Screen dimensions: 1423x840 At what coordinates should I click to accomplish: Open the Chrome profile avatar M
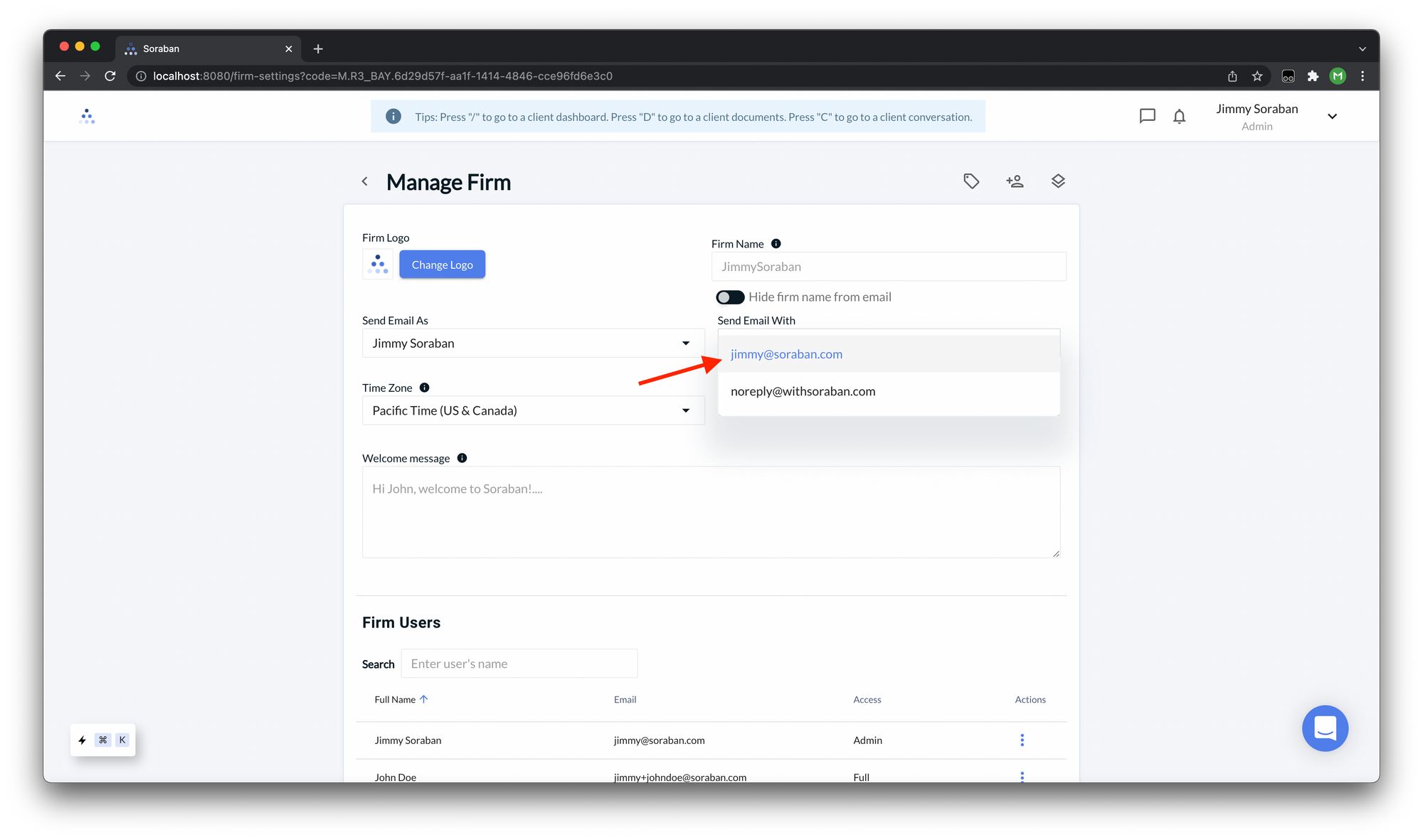click(x=1338, y=76)
